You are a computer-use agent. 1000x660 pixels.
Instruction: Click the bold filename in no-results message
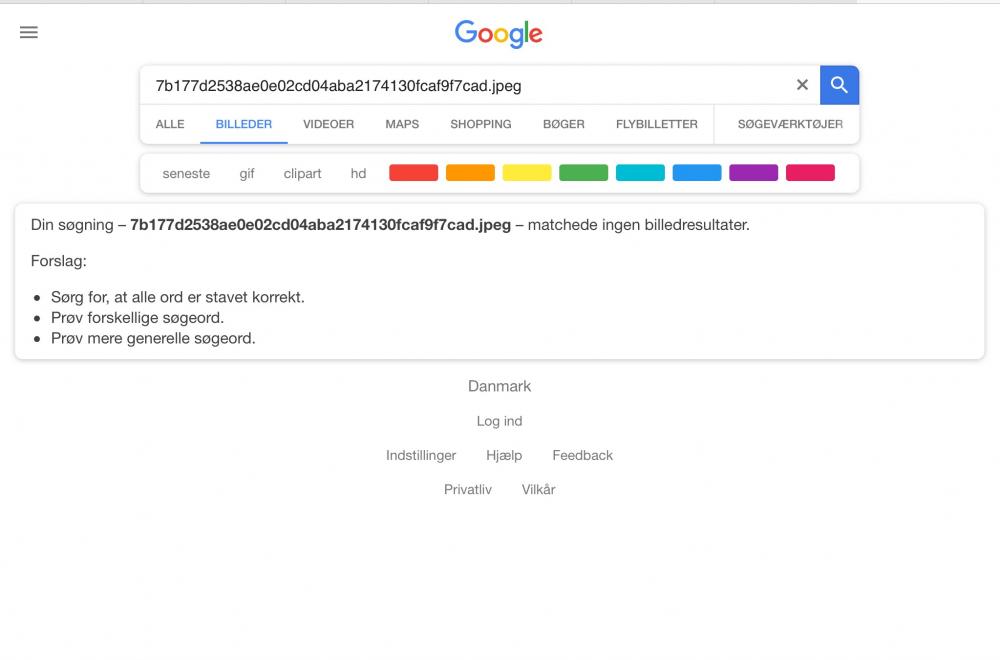(x=320, y=225)
